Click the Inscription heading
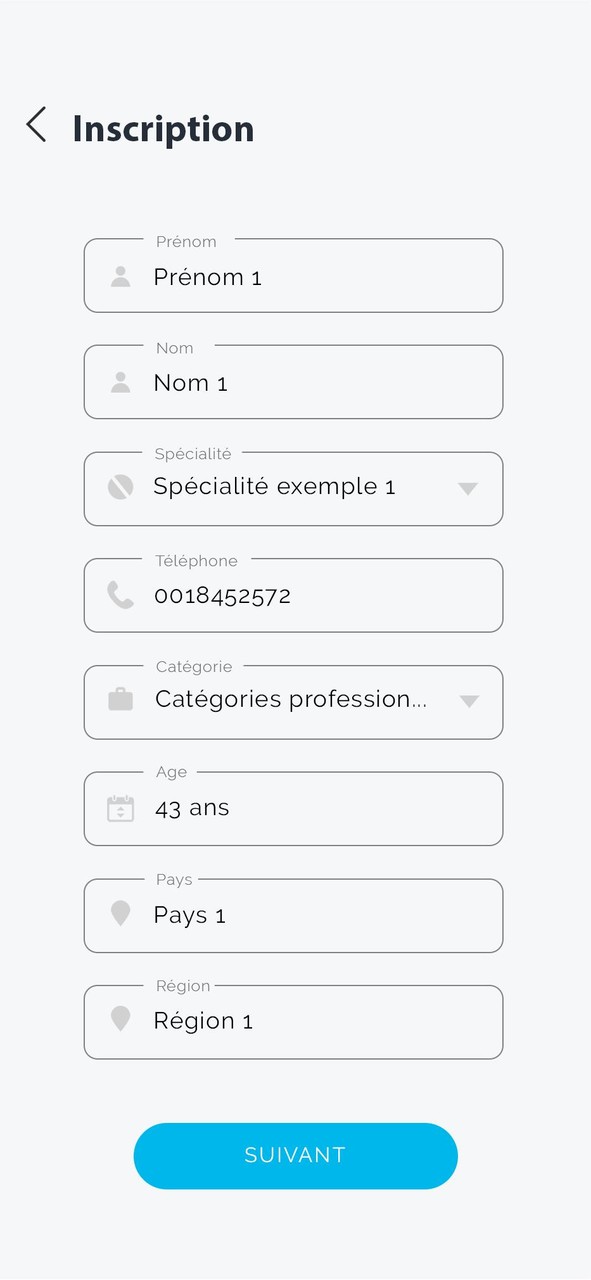 point(162,128)
